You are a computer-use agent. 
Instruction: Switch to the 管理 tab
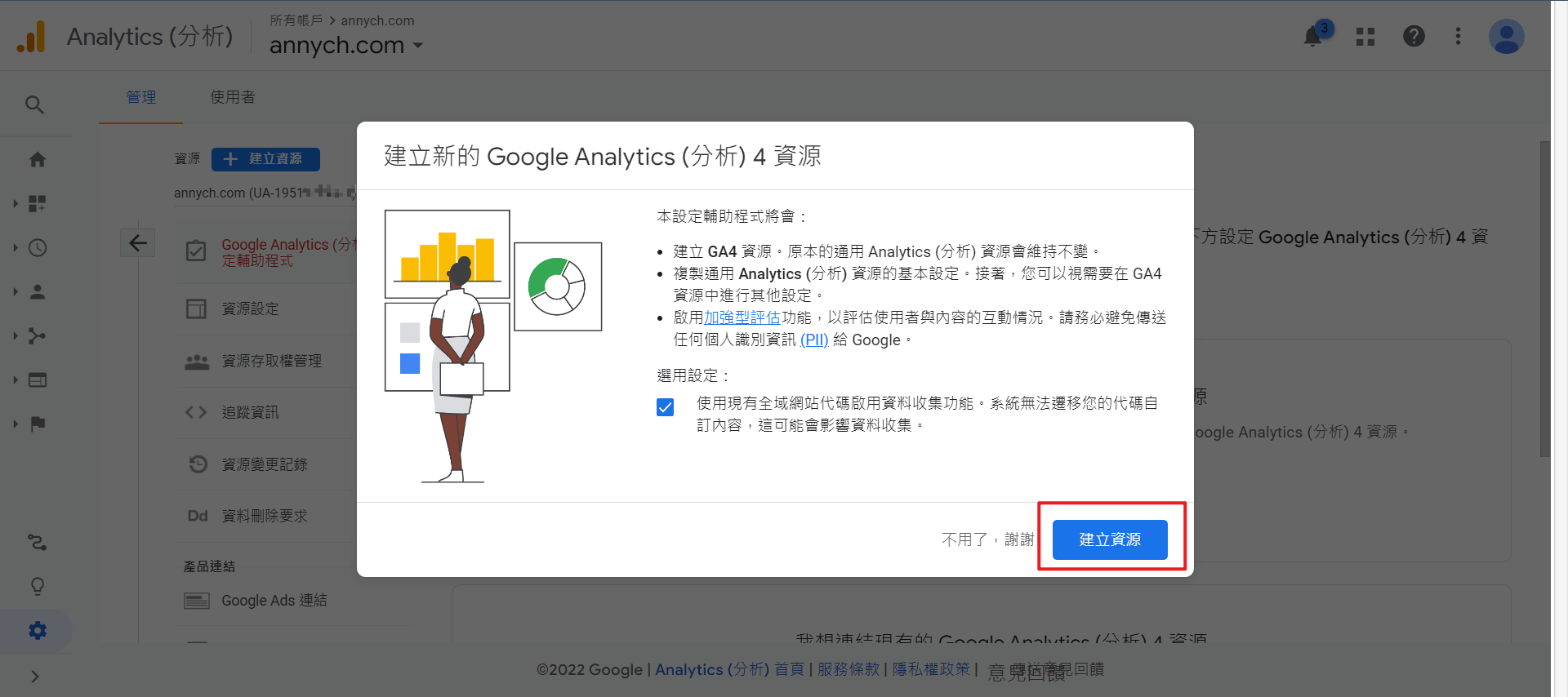point(141,97)
